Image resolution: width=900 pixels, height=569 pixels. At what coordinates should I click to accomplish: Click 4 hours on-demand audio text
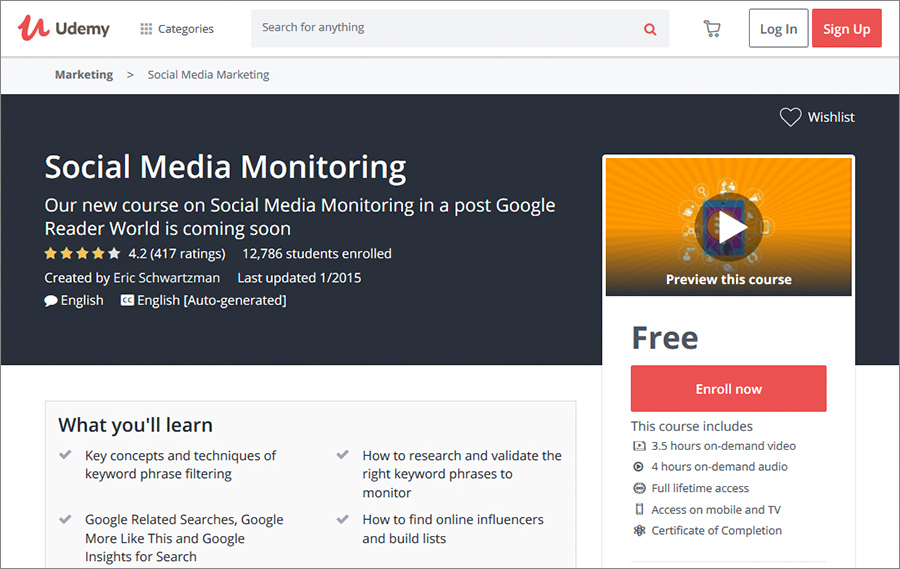click(719, 467)
